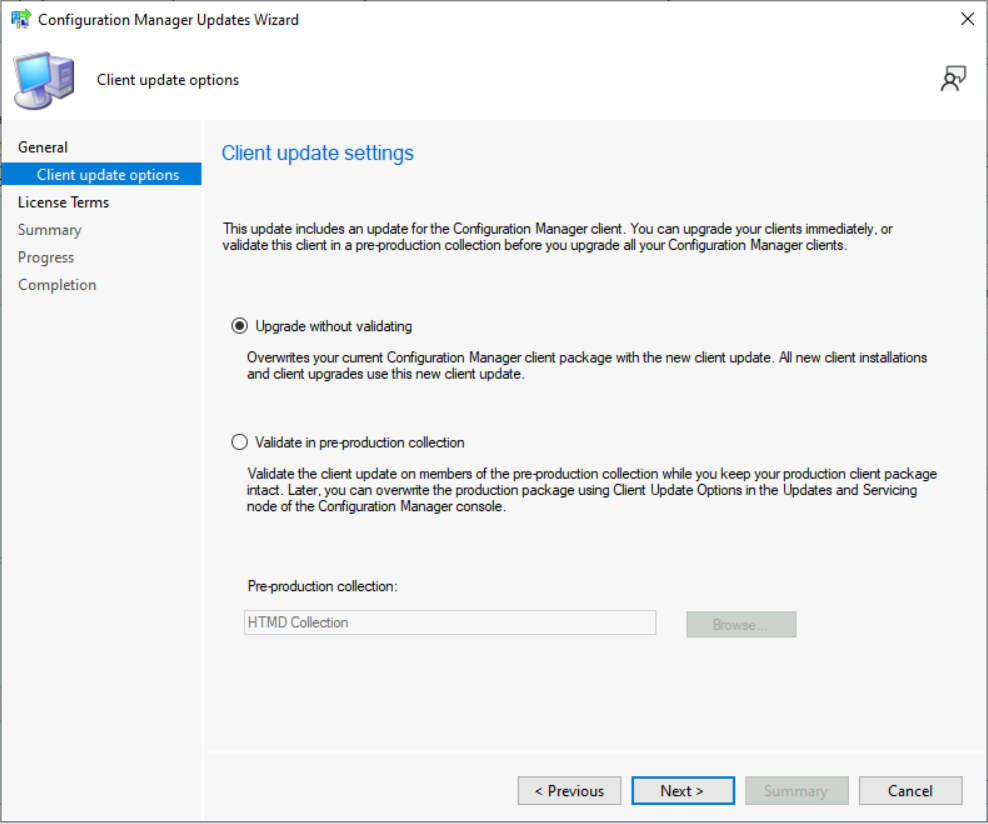Click the Client update settings heading

[318, 153]
